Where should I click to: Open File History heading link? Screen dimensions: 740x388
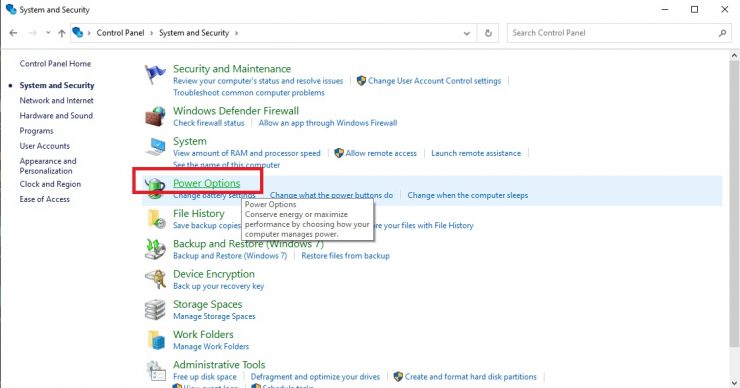[198, 213]
